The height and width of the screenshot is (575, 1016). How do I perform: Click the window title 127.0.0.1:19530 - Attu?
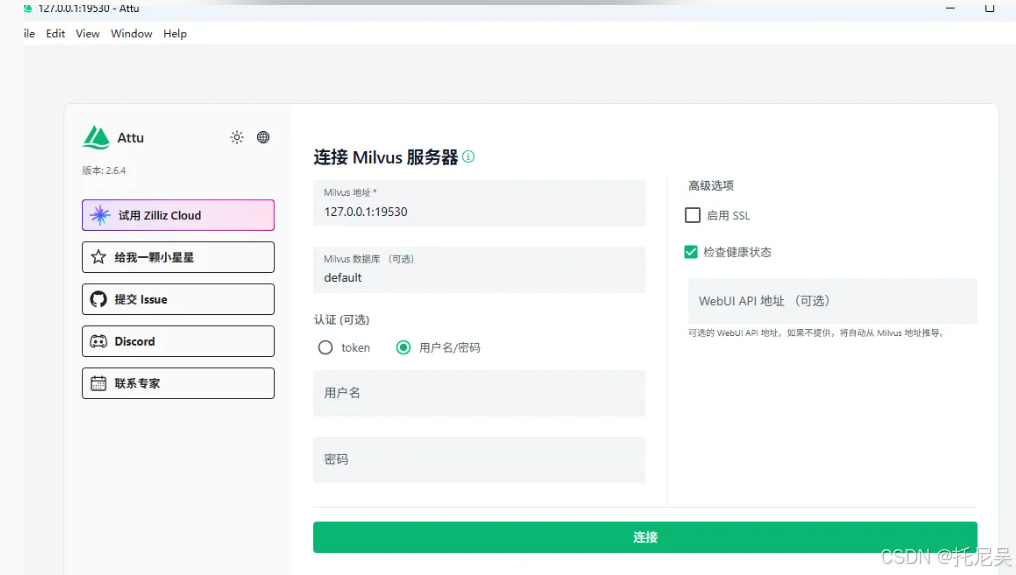(89, 8)
